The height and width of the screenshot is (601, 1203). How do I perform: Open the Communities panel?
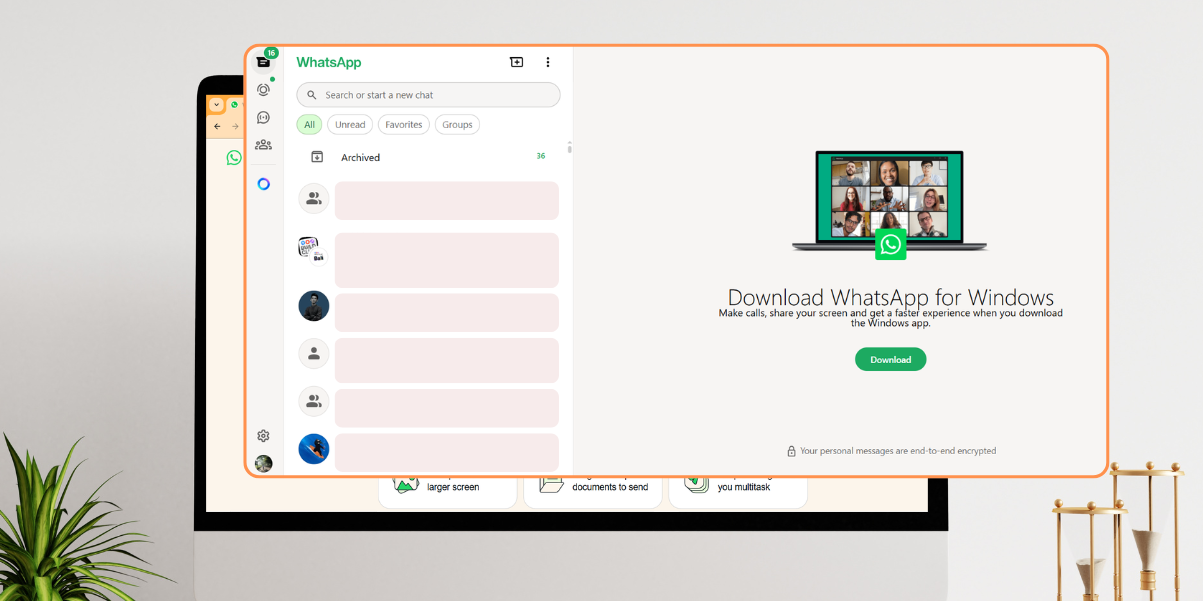(x=263, y=144)
